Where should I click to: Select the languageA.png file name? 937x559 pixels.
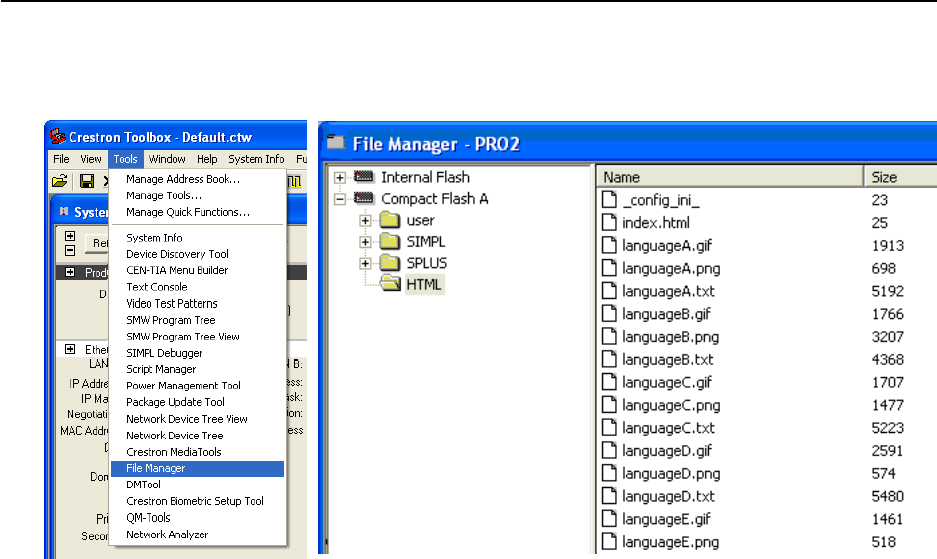(670, 268)
